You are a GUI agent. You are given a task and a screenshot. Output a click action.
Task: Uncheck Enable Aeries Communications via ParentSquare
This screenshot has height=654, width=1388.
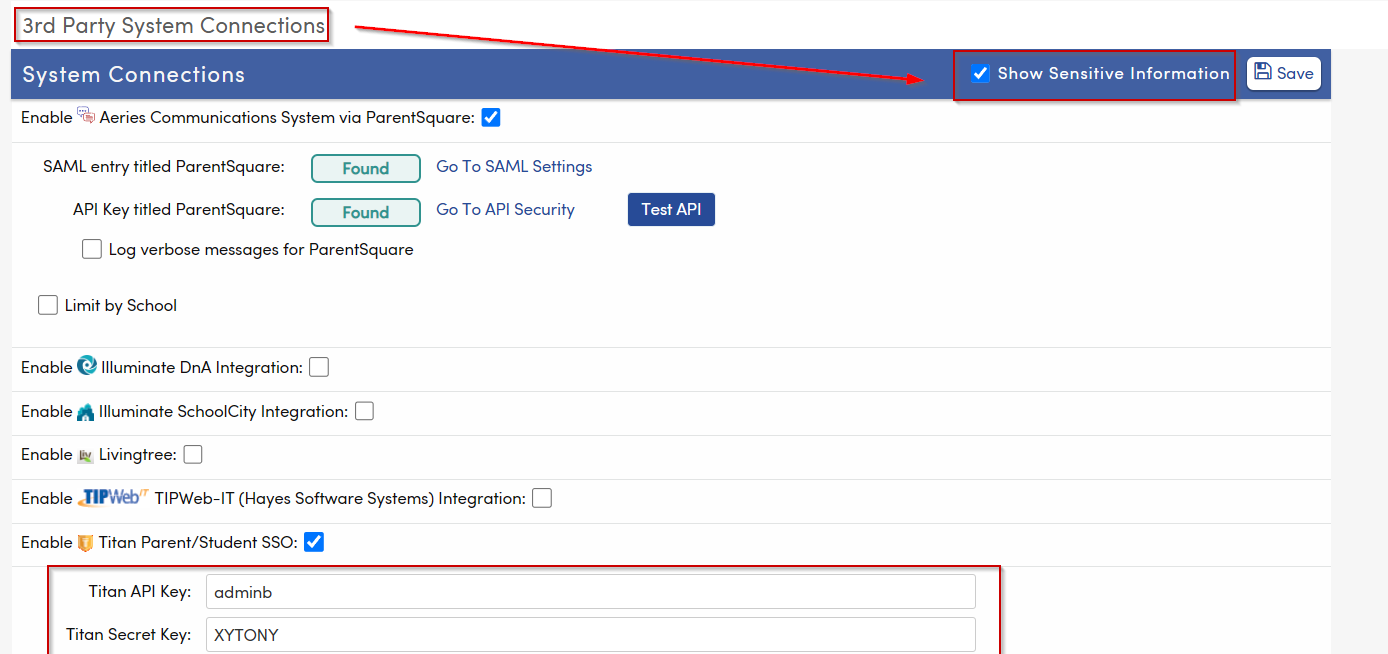point(491,117)
